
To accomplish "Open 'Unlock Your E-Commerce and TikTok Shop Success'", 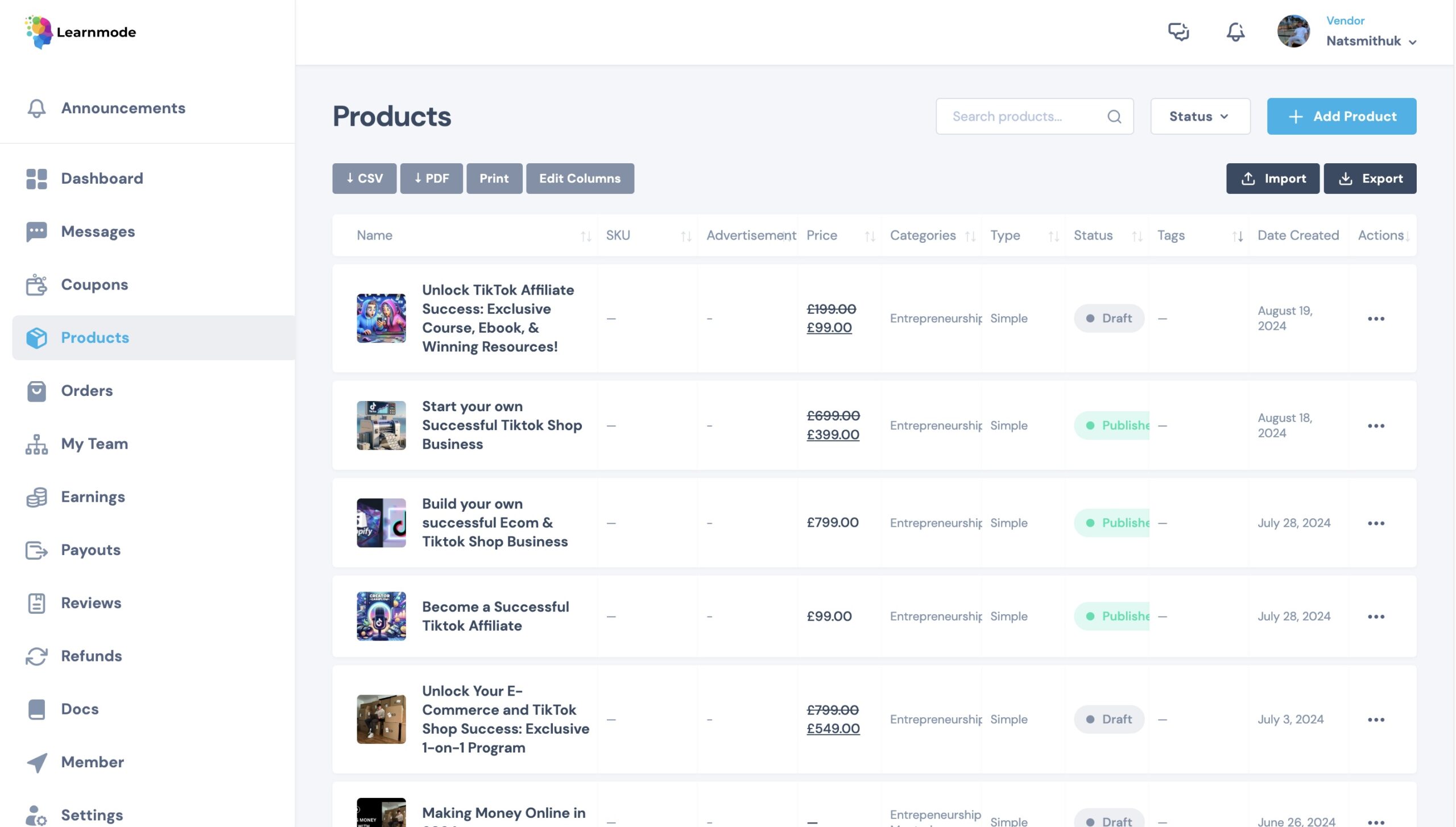I will [x=506, y=720].
